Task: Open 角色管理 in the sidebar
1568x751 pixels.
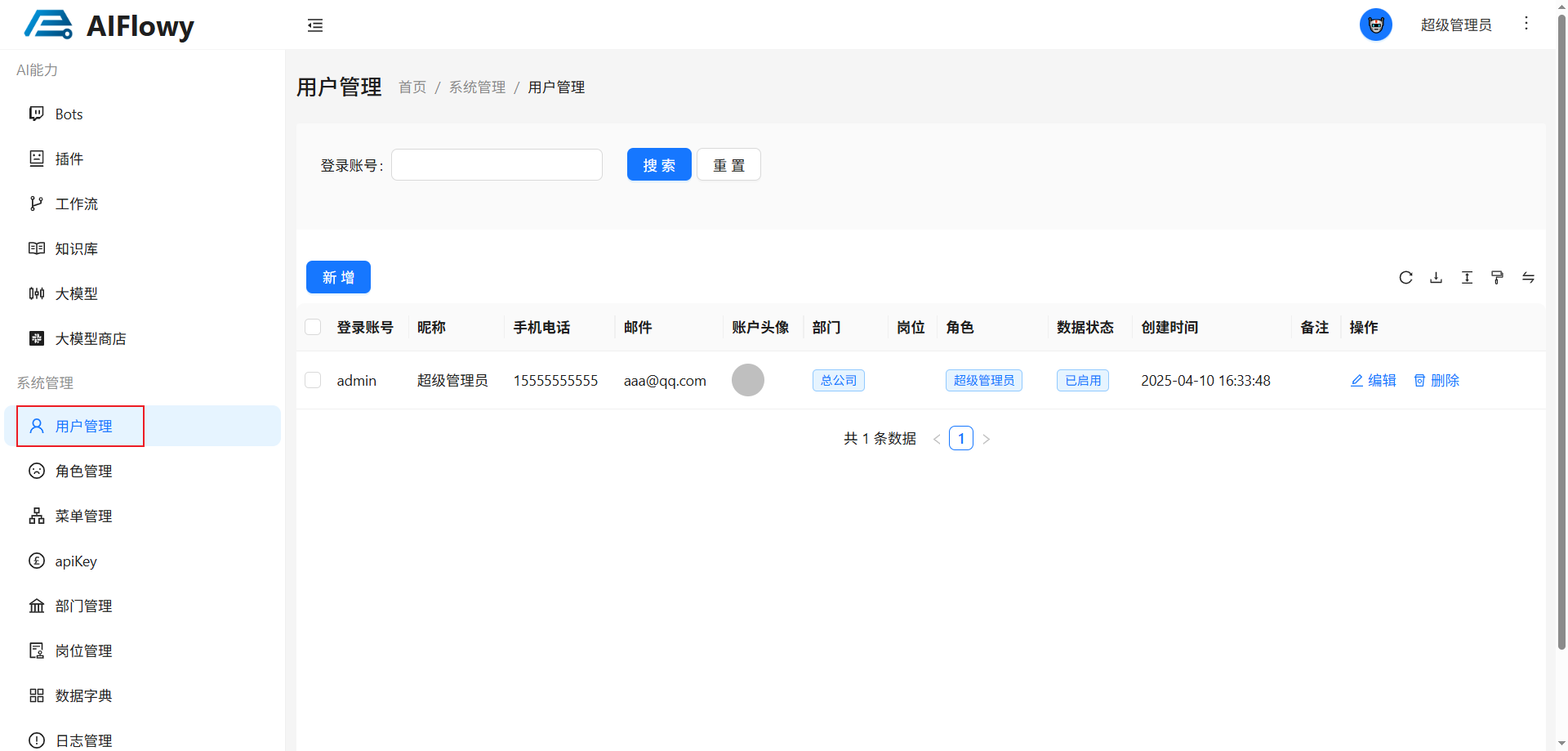Action: click(83, 472)
